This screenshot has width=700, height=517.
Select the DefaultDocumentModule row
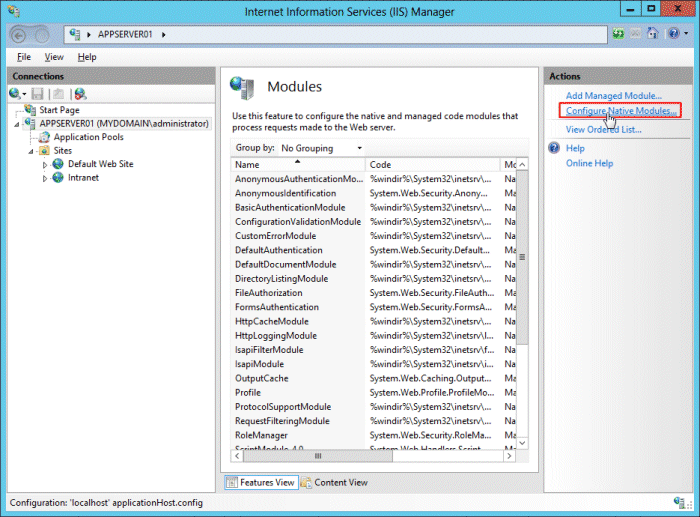pyautogui.click(x=374, y=264)
